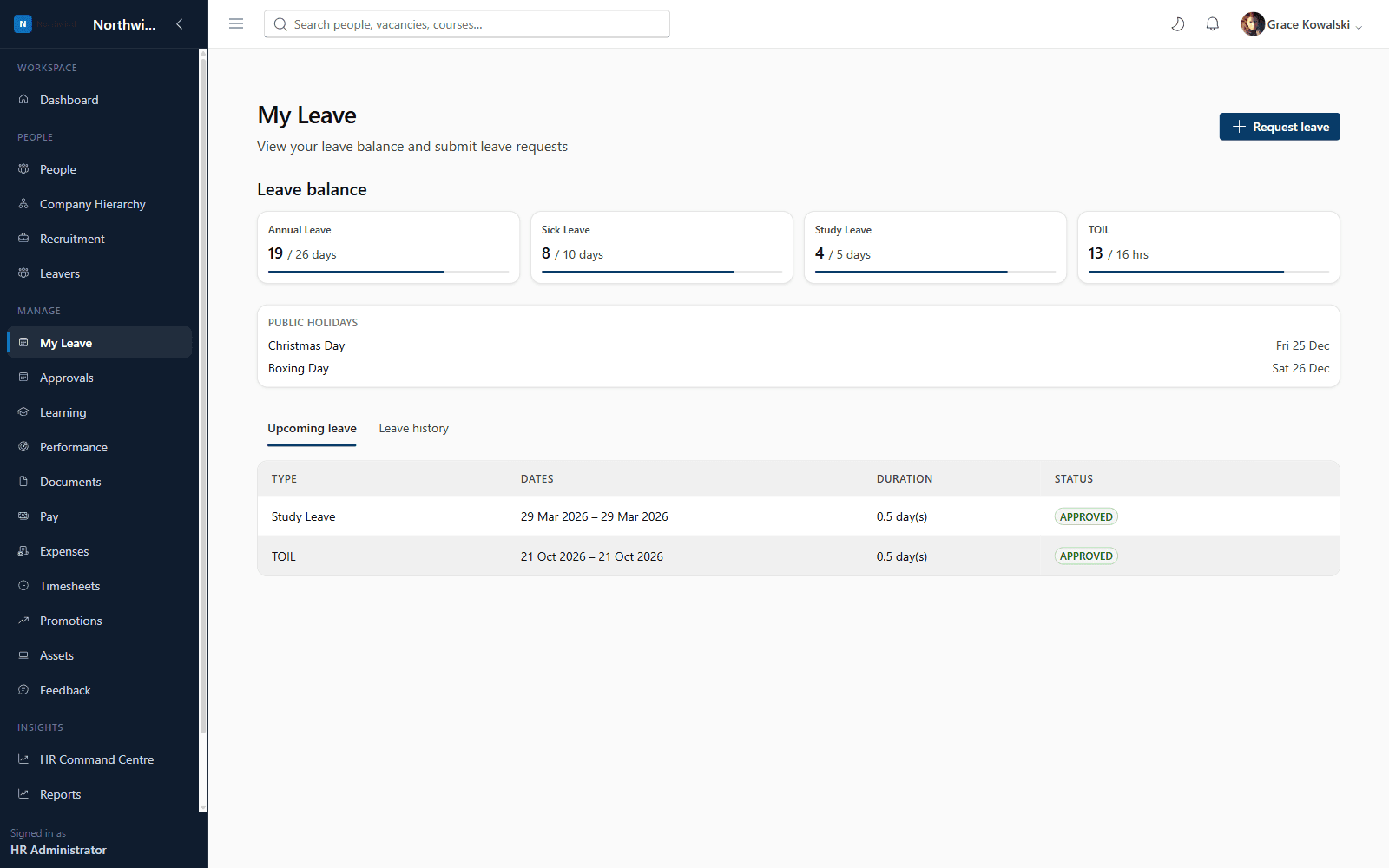Click the Christmas Day public holiday entry

(799, 345)
